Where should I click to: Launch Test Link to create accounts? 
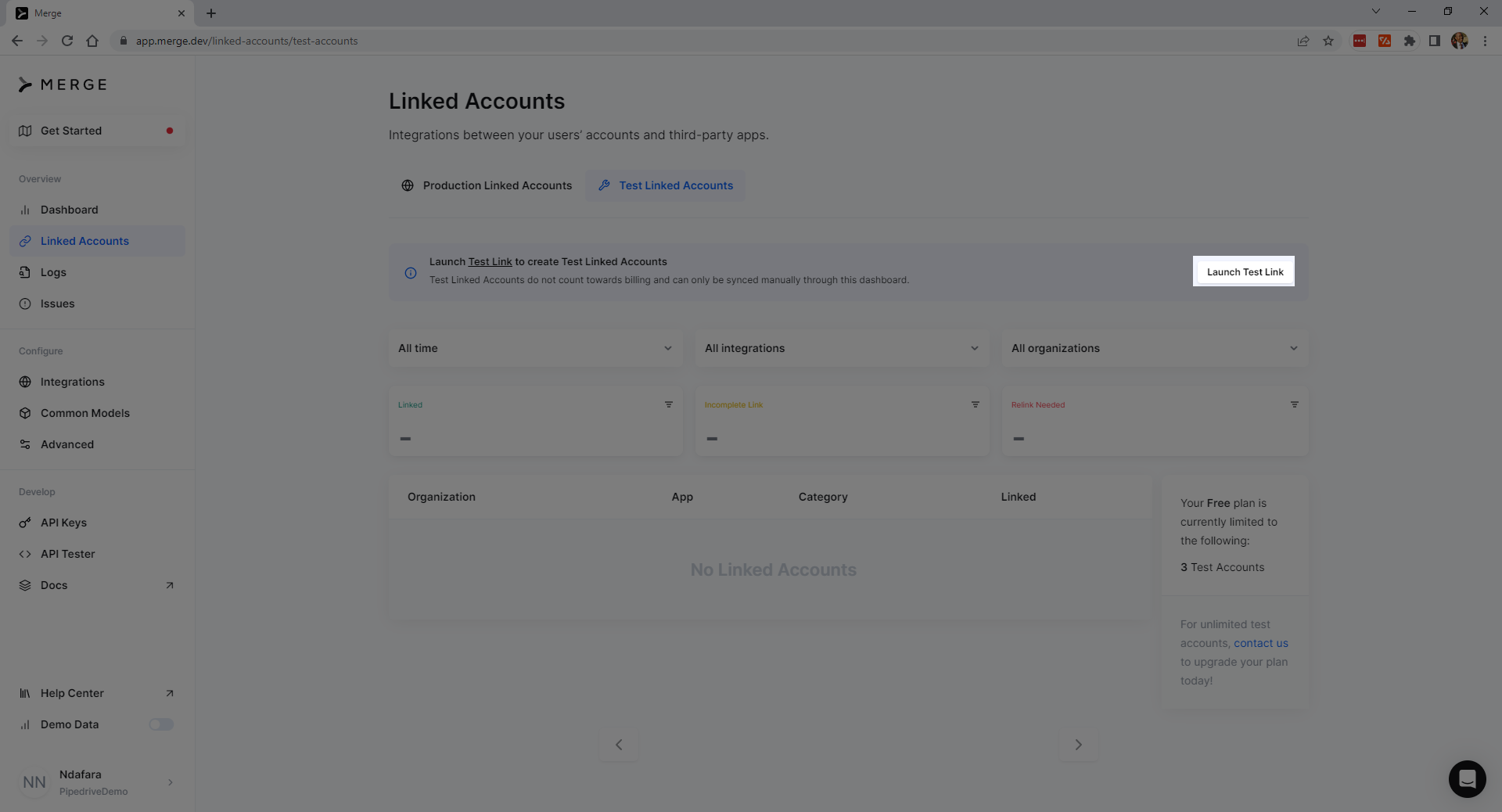pos(1244,271)
